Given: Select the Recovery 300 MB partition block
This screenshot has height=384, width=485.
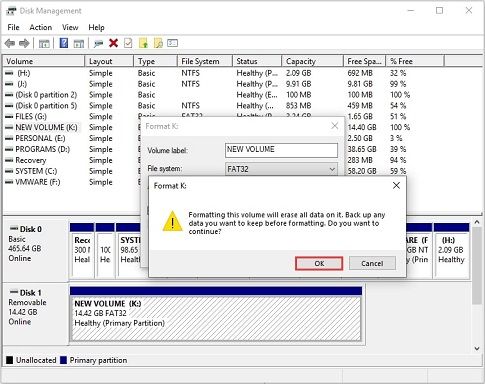Looking at the screenshot, I should [x=82, y=251].
